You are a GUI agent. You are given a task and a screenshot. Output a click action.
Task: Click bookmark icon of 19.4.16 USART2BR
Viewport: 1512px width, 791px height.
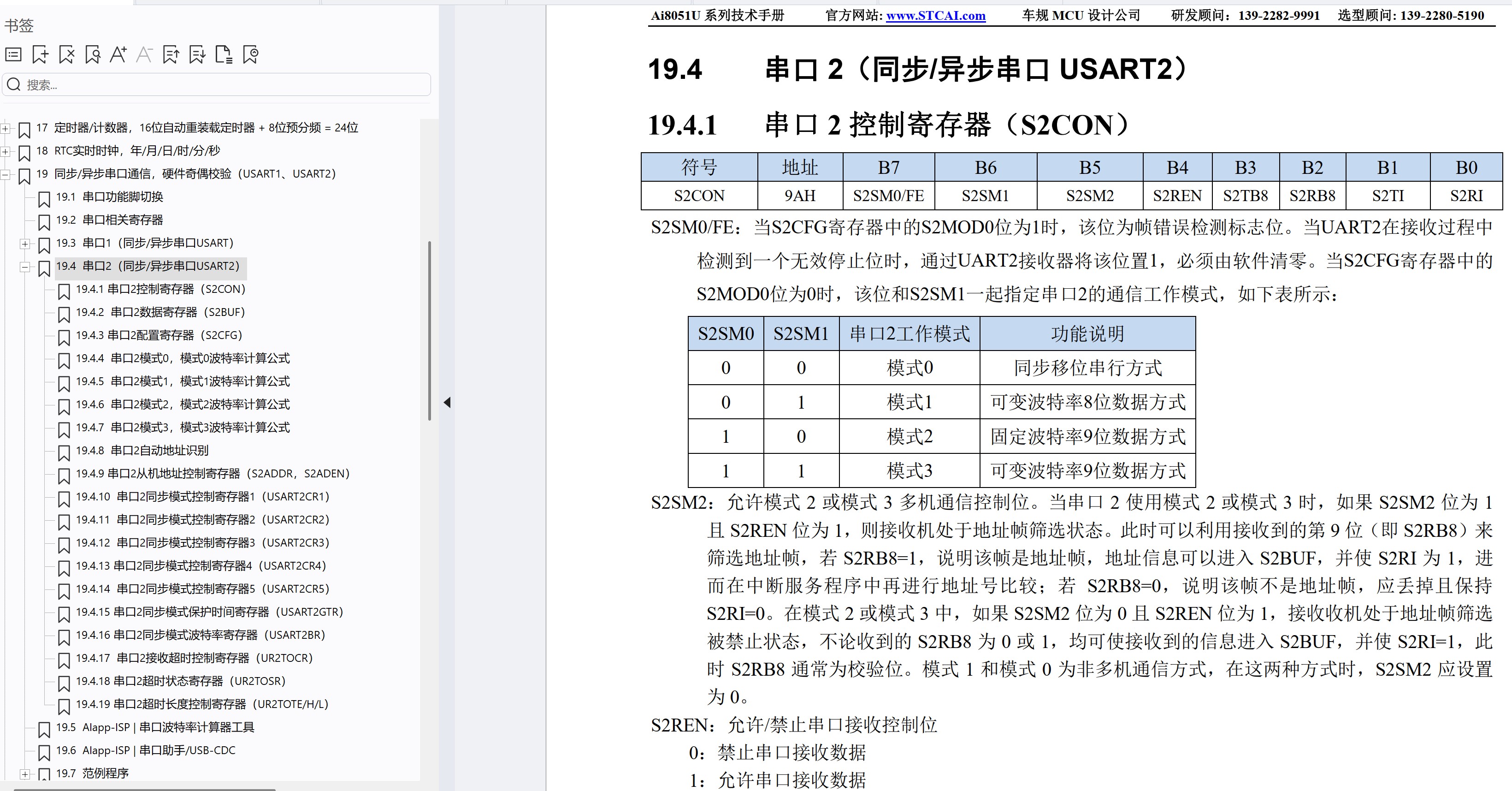coord(64,637)
